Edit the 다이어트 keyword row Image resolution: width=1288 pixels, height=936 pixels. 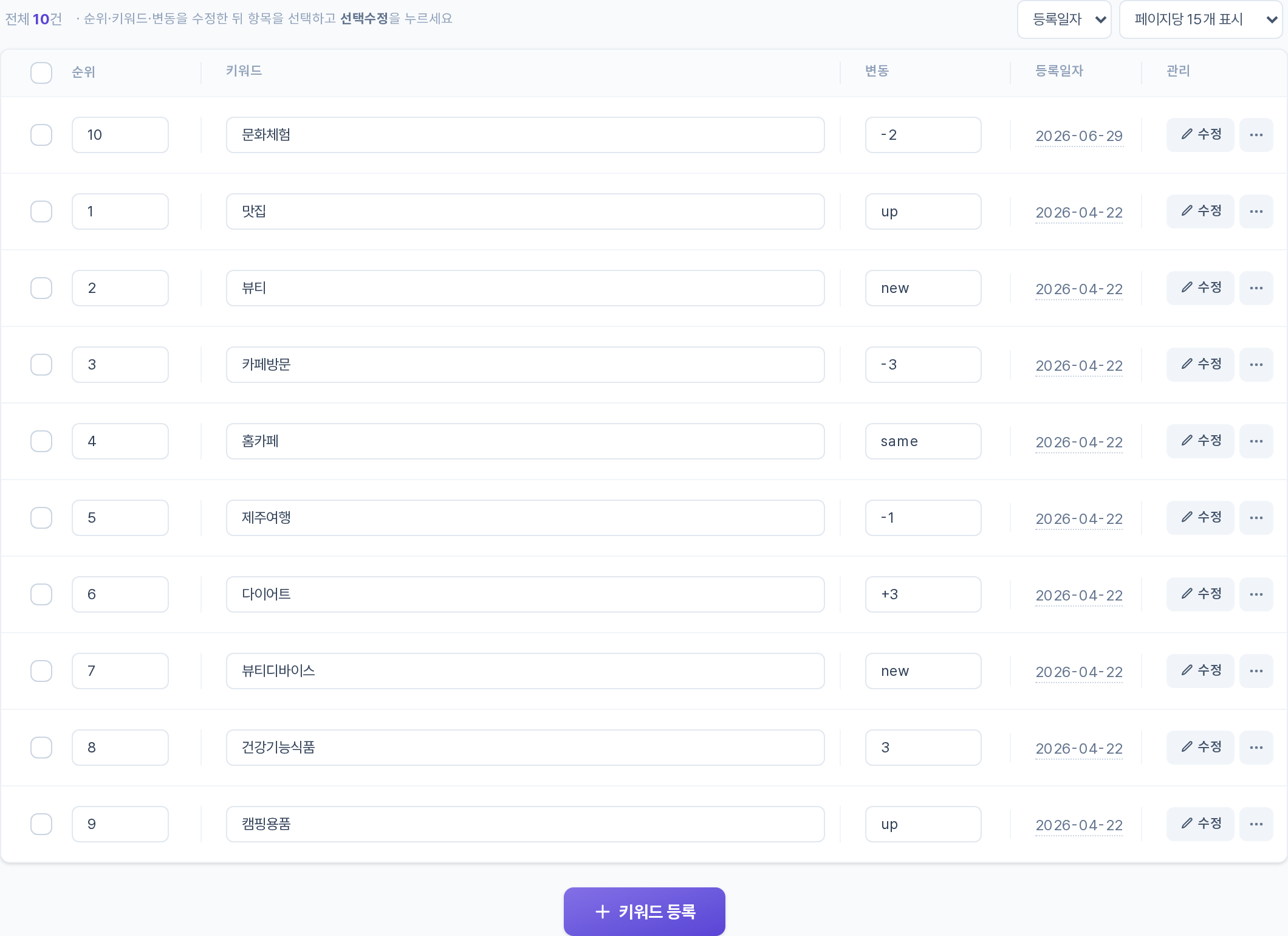(1200, 594)
